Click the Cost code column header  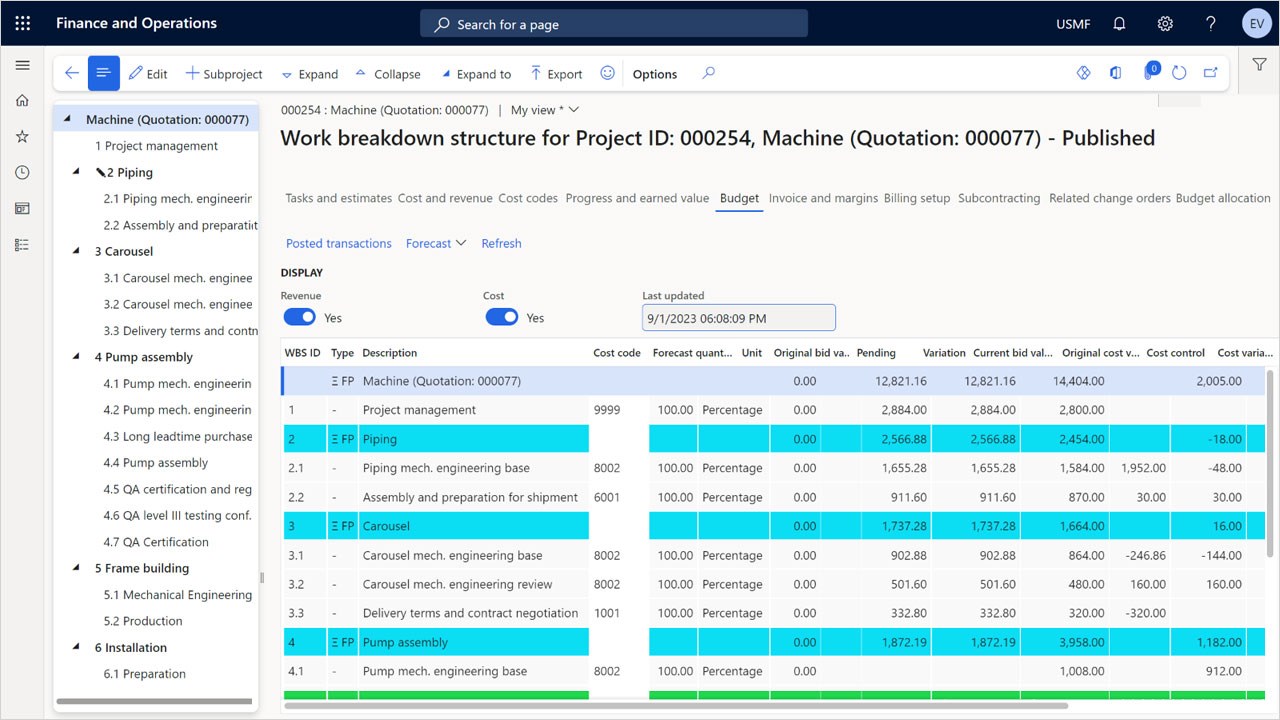617,352
